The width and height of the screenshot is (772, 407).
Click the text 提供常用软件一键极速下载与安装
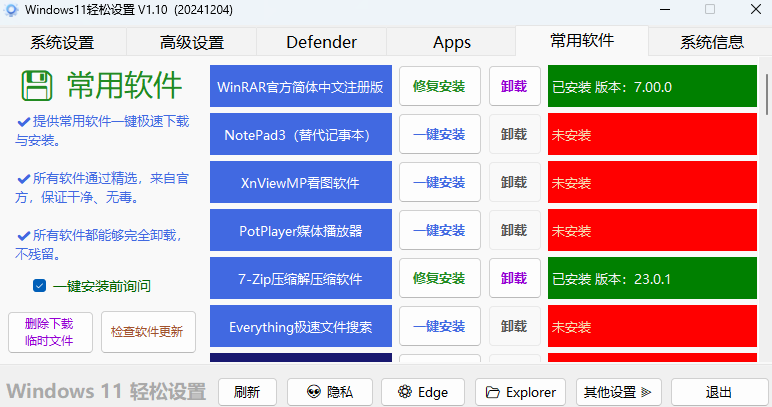102,131
